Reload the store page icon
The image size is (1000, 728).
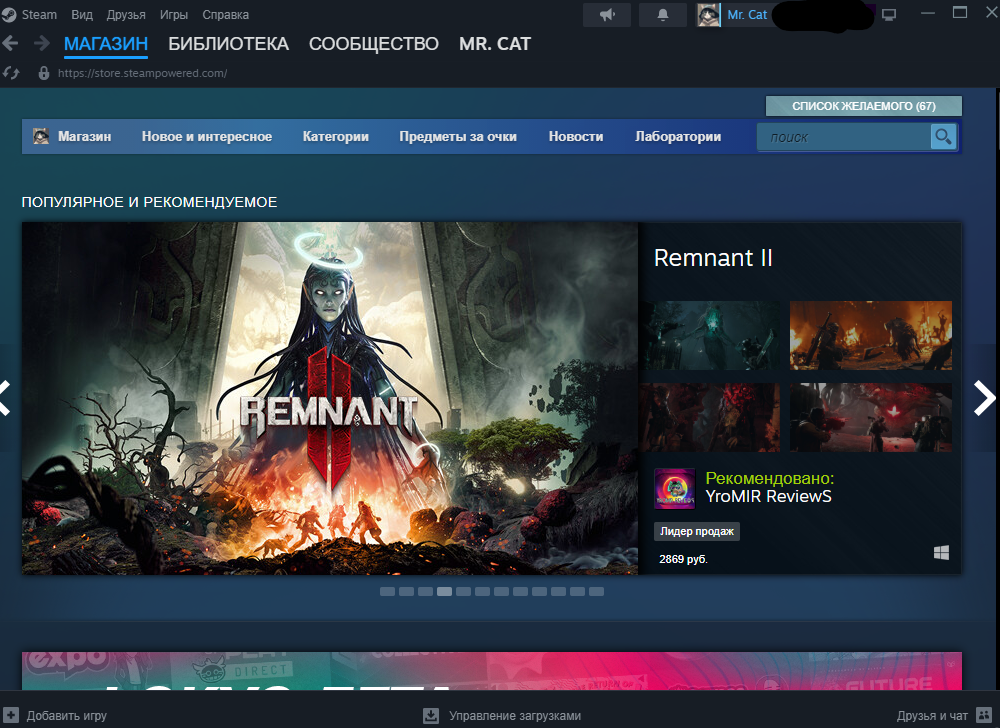[x=11, y=73]
